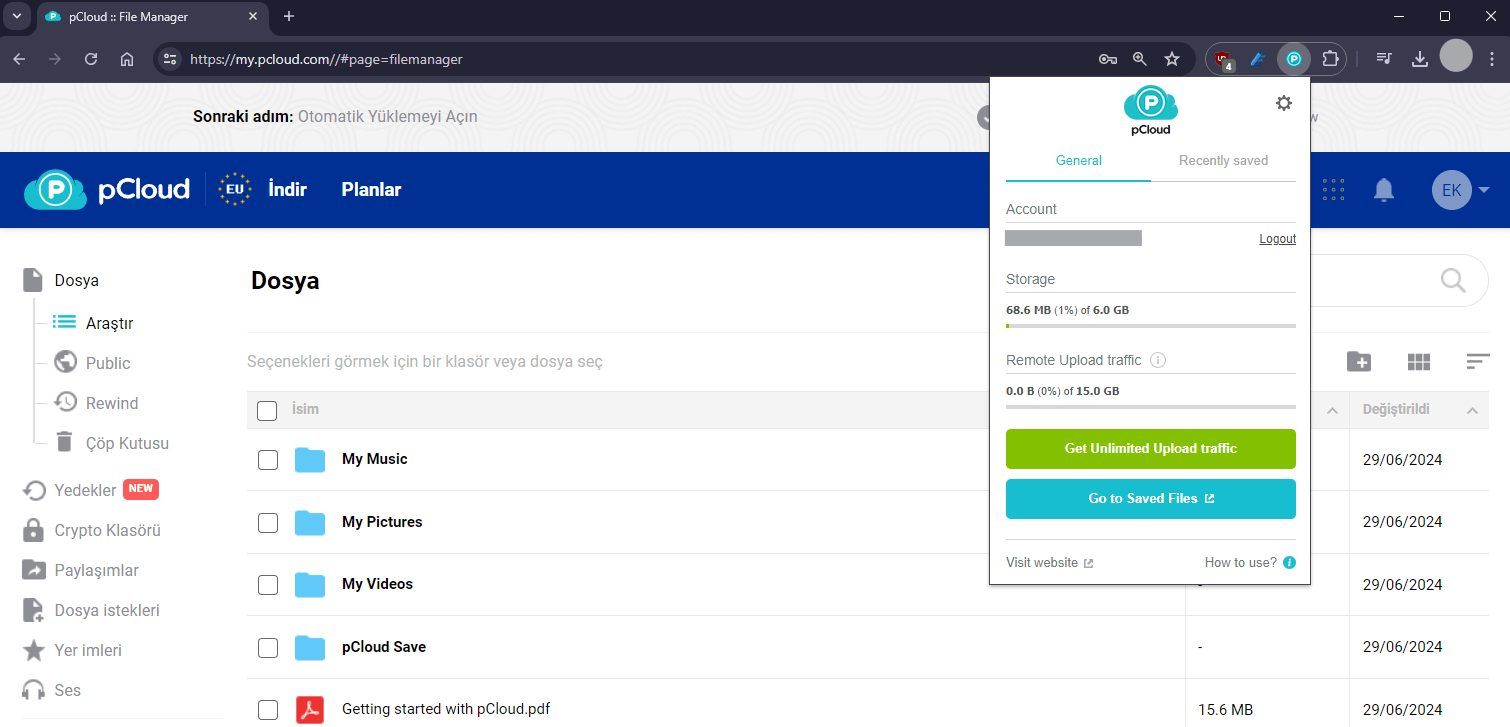Click the How to use info icon
The width and height of the screenshot is (1510, 727).
(1289, 563)
